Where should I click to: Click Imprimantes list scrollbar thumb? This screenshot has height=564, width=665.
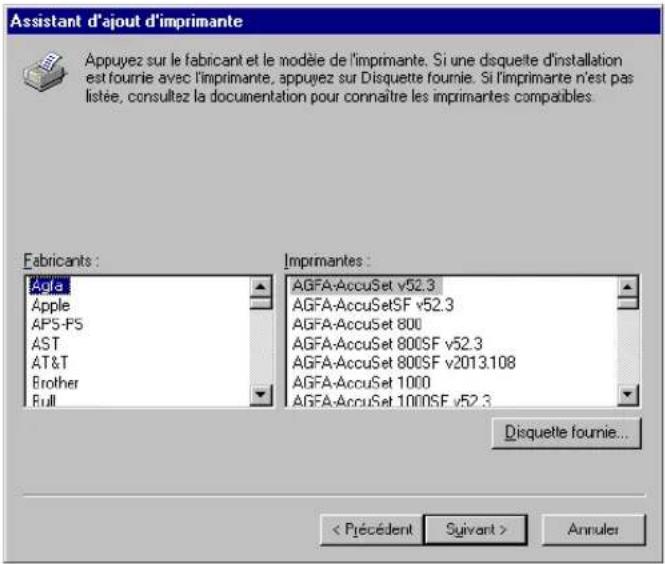(x=628, y=303)
